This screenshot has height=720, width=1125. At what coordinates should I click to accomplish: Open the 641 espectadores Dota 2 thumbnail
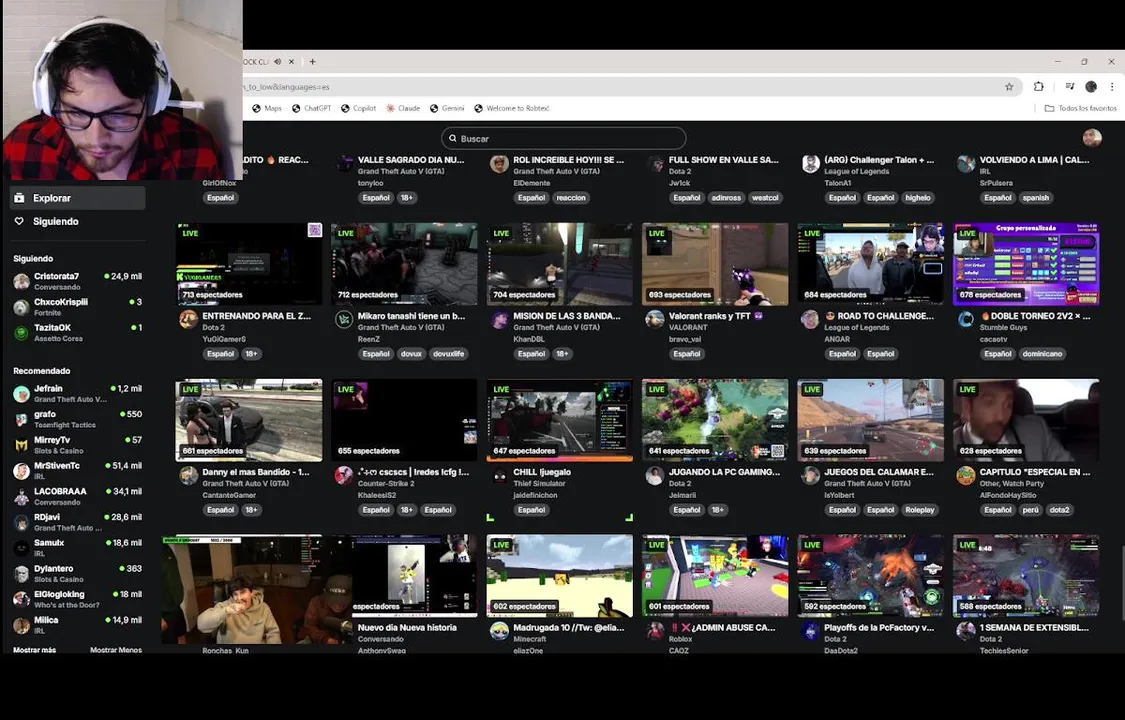pyautogui.click(x=715, y=420)
